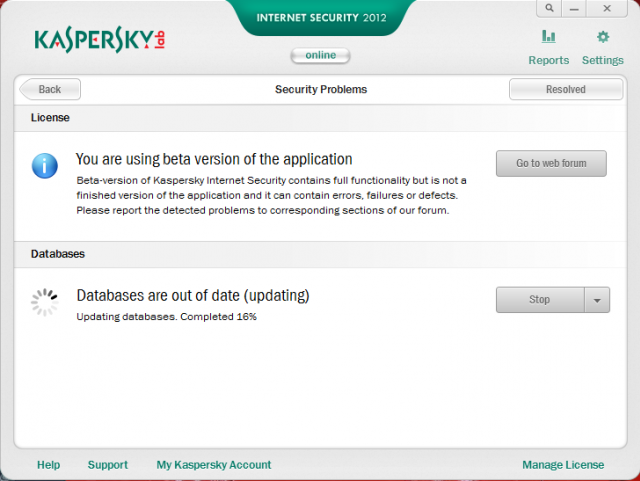Click the spinning update progress indicator
The height and width of the screenshot is (481, 640).
click(44, 303)
